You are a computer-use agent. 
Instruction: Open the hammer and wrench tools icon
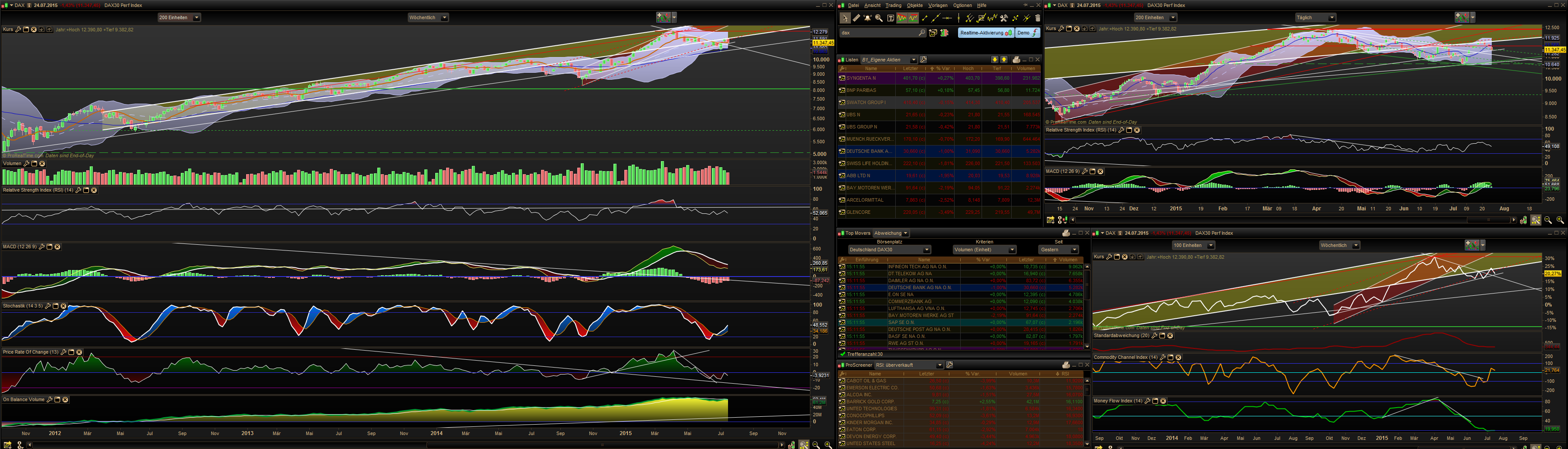coord(1004,18)
